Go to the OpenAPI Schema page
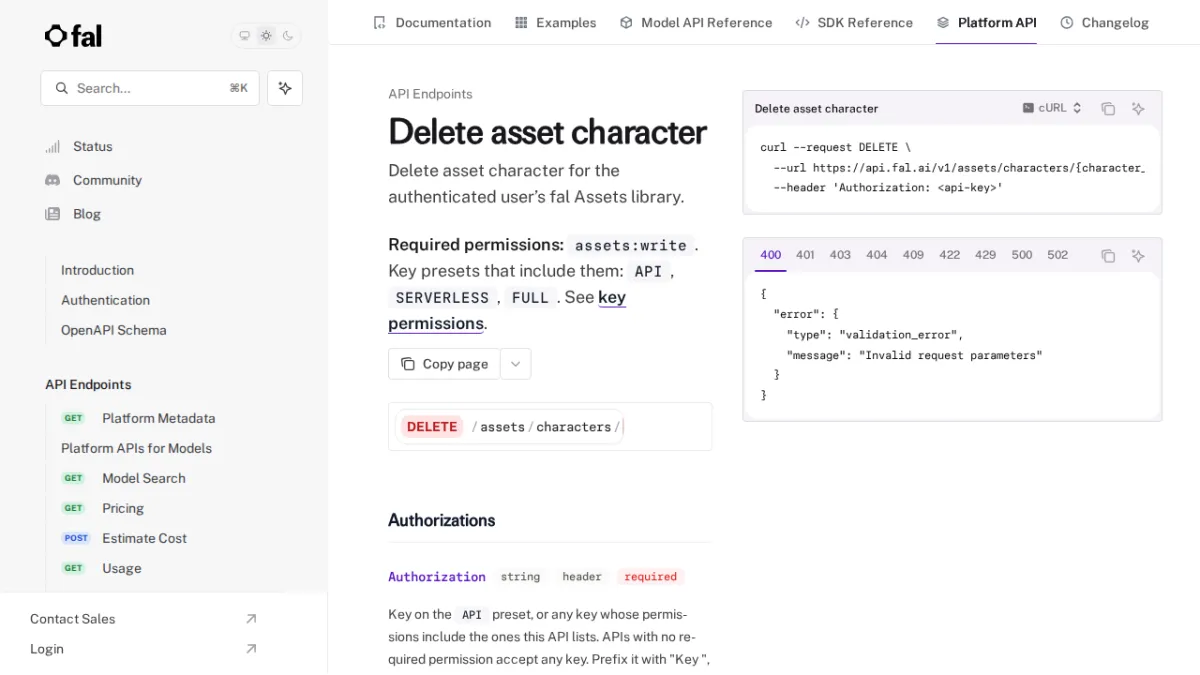 click(113, 330)
